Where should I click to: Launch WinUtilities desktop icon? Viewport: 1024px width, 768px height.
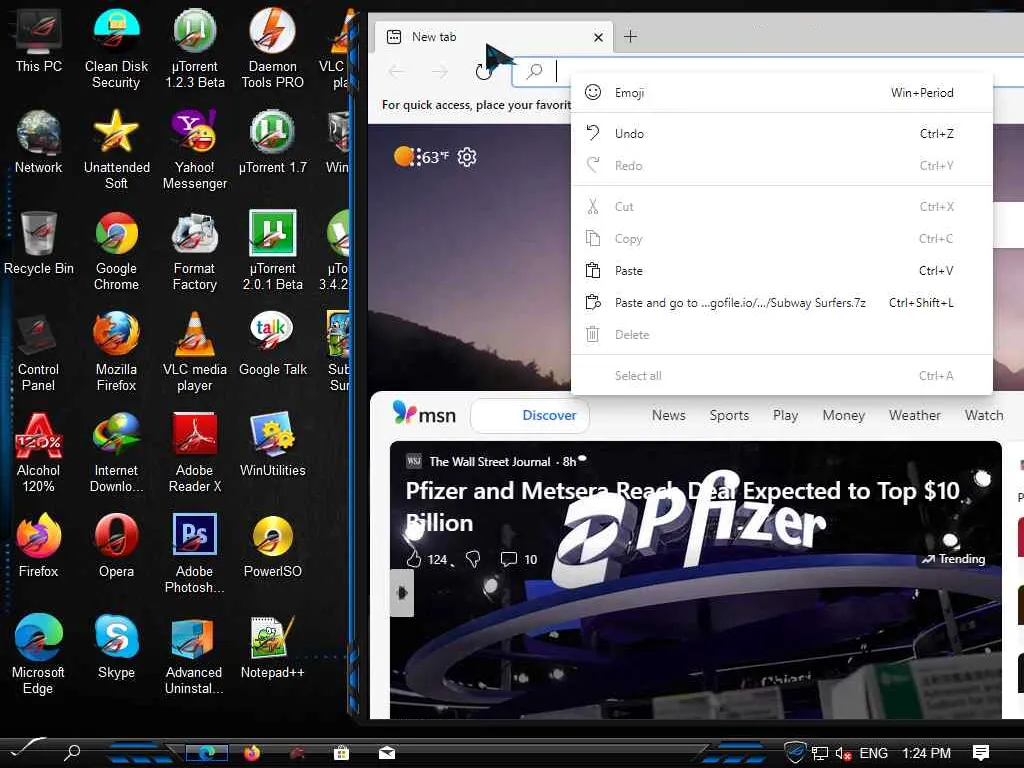272,445
